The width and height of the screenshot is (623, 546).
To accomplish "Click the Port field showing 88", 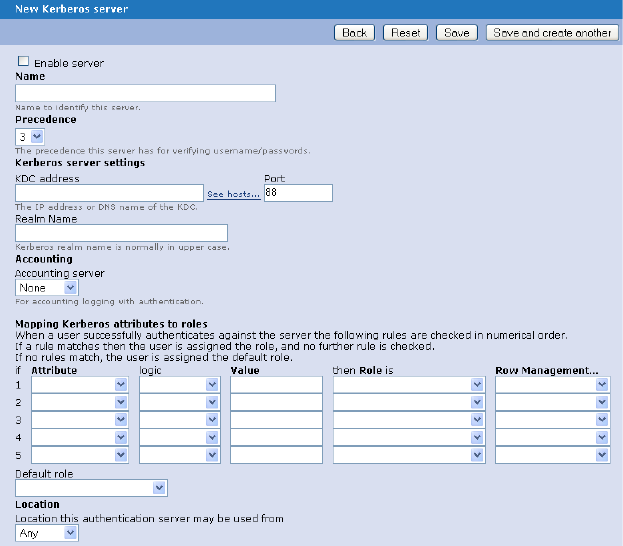I will click(x=298, y=193).
